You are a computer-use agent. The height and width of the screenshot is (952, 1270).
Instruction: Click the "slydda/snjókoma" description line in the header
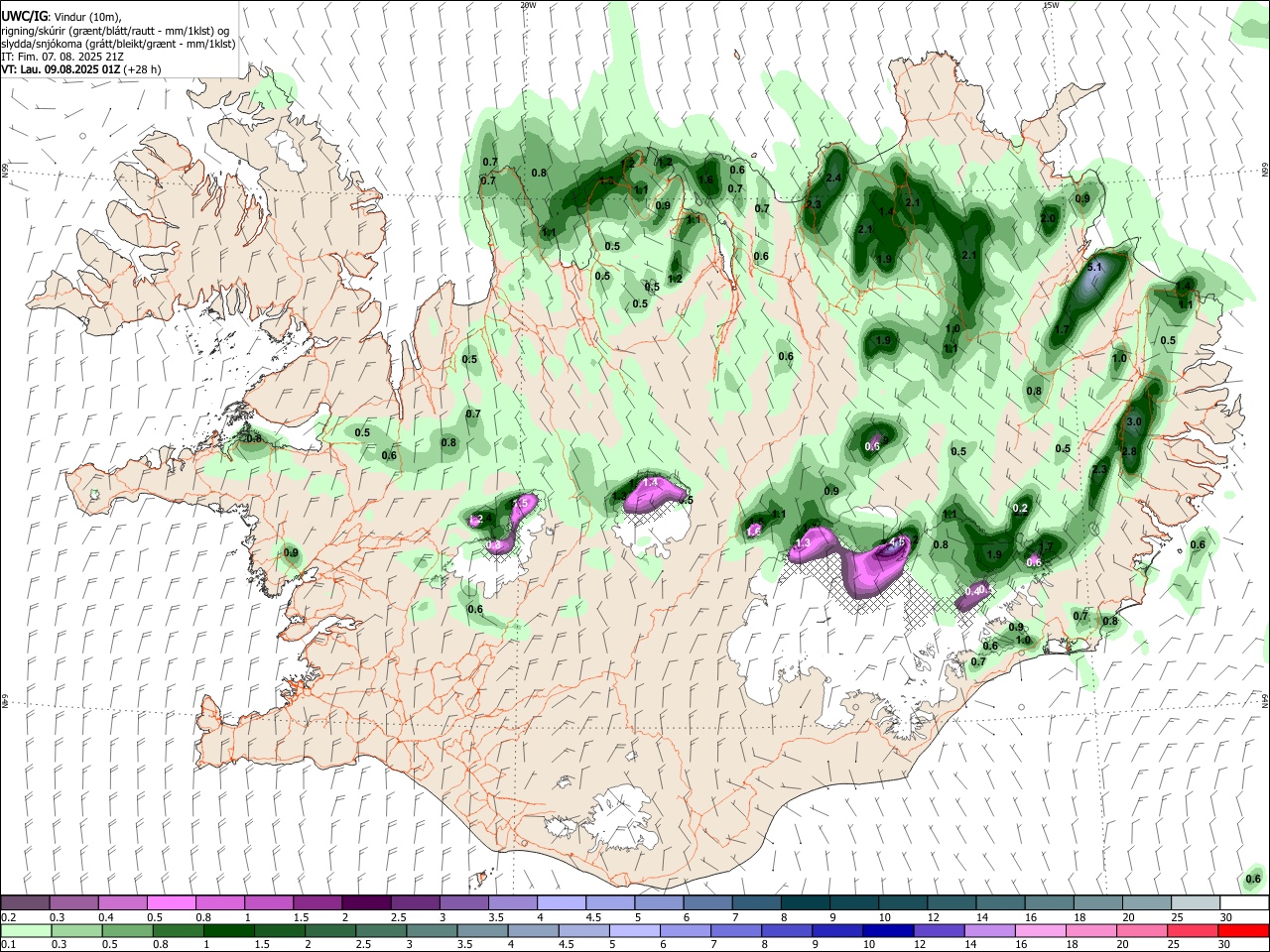pyautogui.click(x=118, y=44)
